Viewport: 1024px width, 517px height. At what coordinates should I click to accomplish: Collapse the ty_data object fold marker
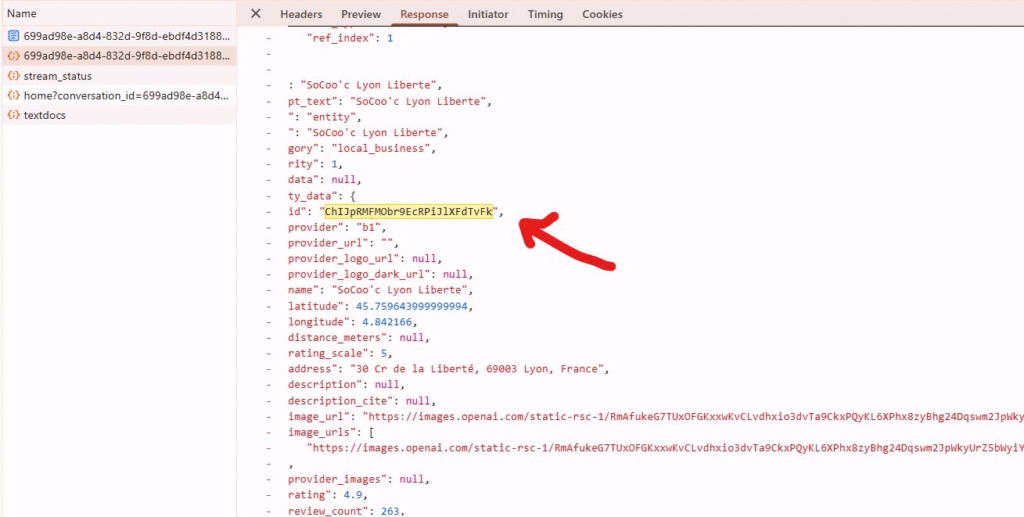click(268, 197)
